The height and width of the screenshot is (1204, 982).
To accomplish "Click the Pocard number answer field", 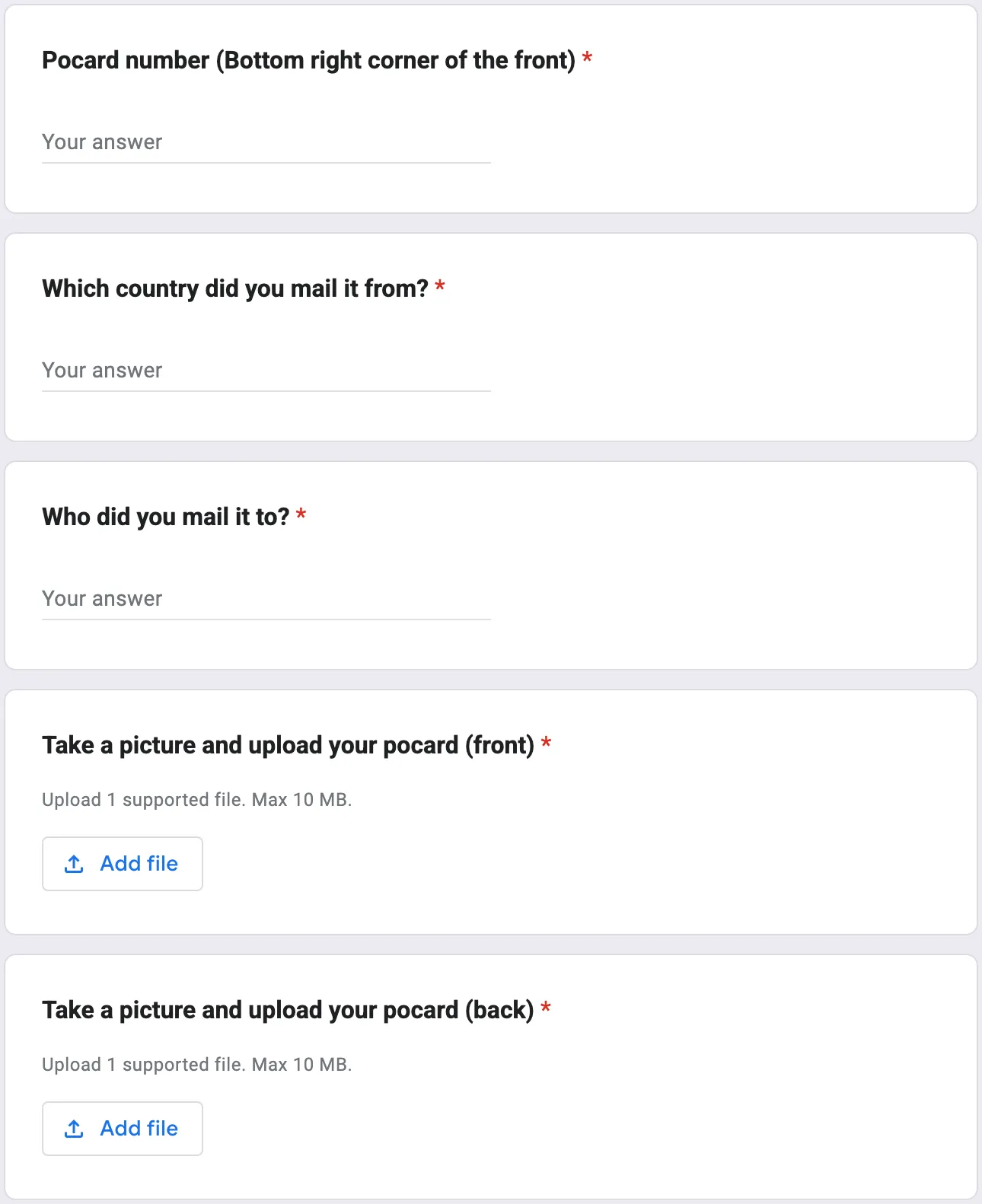I will pos(266,142).
